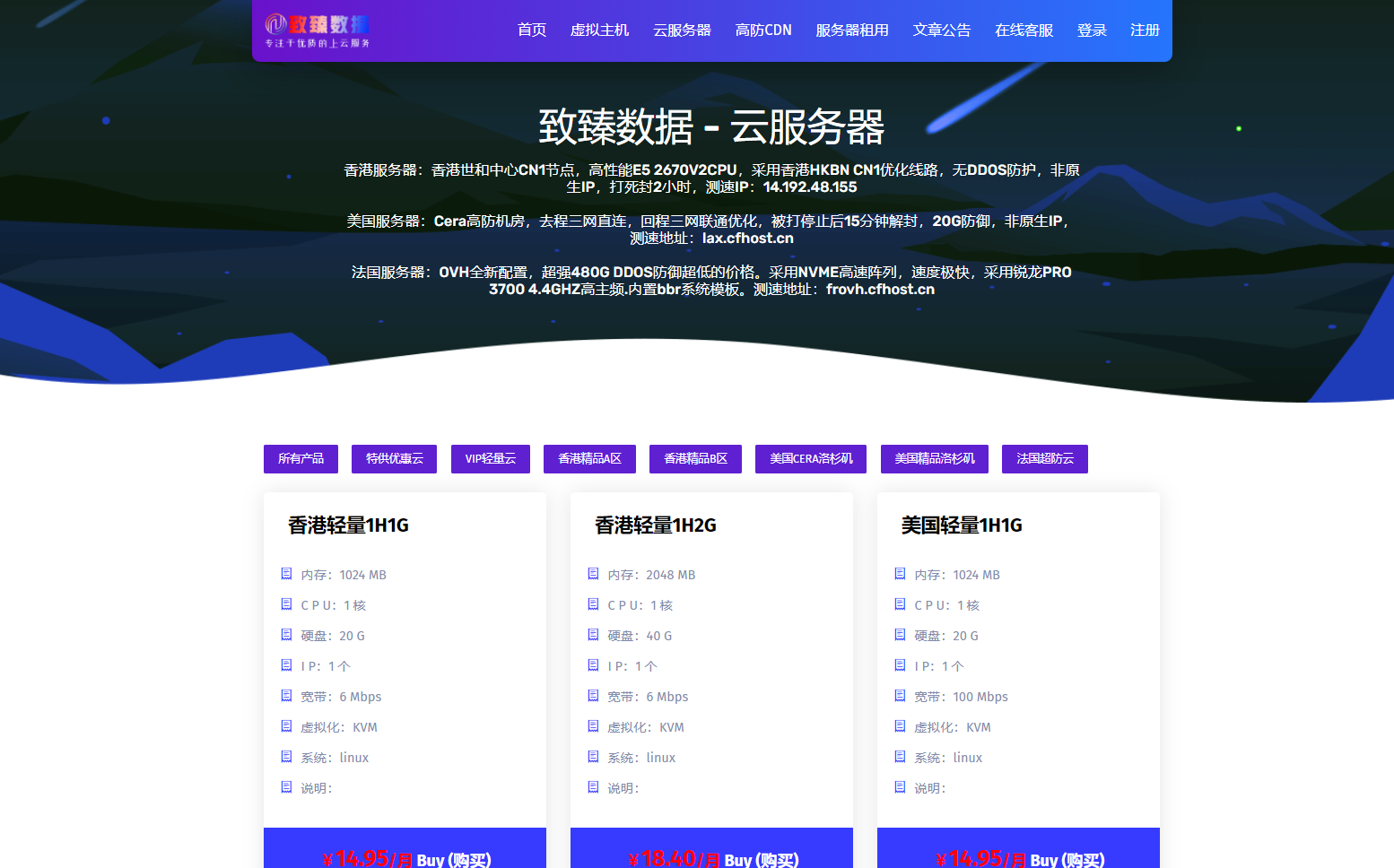
Task: Click the icon before IP: 1个 in 香港轻量1H1G
Action: [286, 665]
